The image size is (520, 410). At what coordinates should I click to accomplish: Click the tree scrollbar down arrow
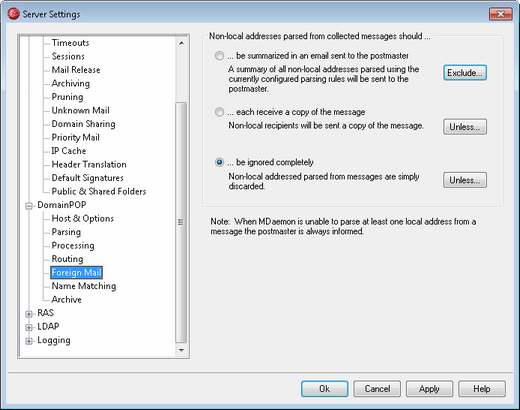point(181,350)
